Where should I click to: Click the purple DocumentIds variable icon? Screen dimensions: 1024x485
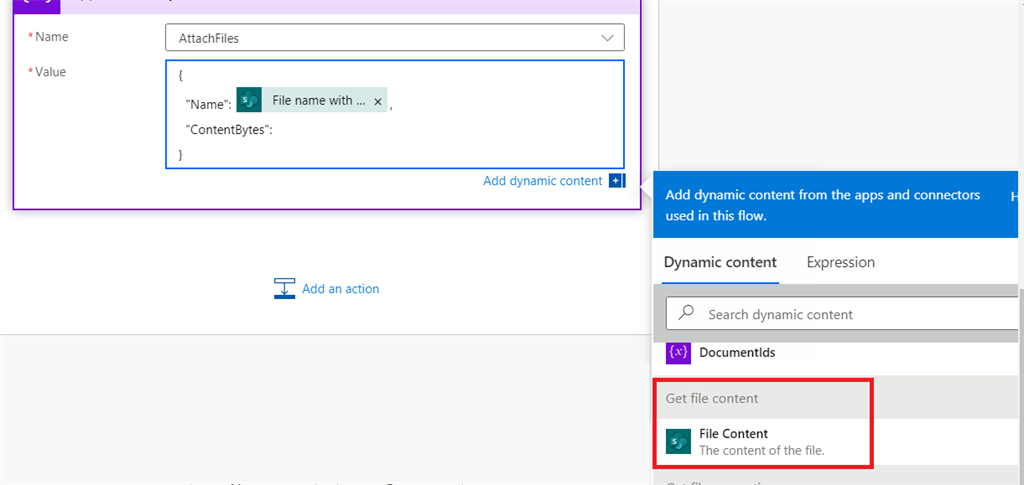pos(679,352)
